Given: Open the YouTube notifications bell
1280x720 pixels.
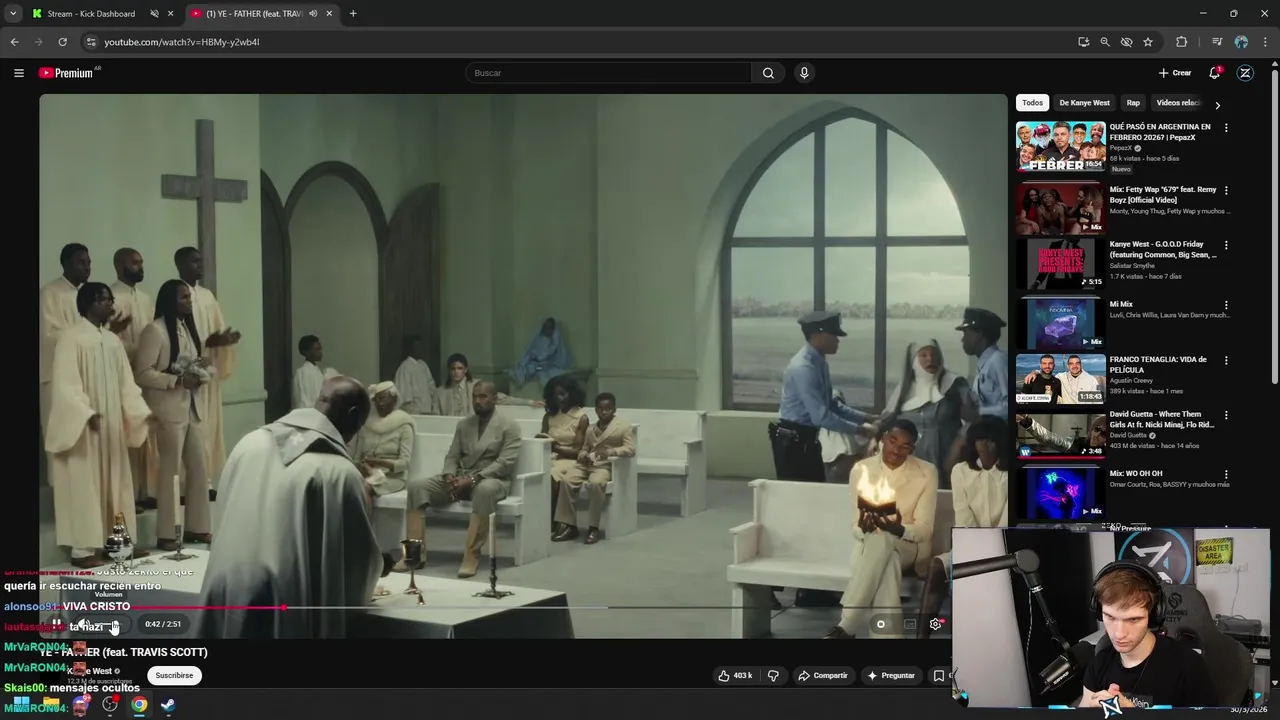Looking at the screenshot, I should (1214, 73).
